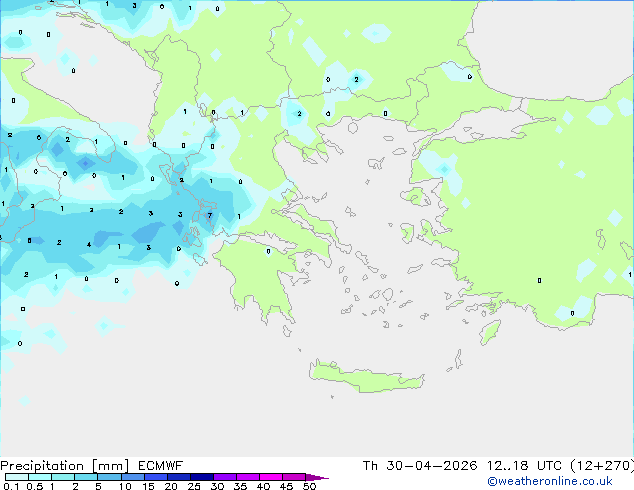Click the "35" legend scale label
Screen dimensions: 634x490
point(240,486)
